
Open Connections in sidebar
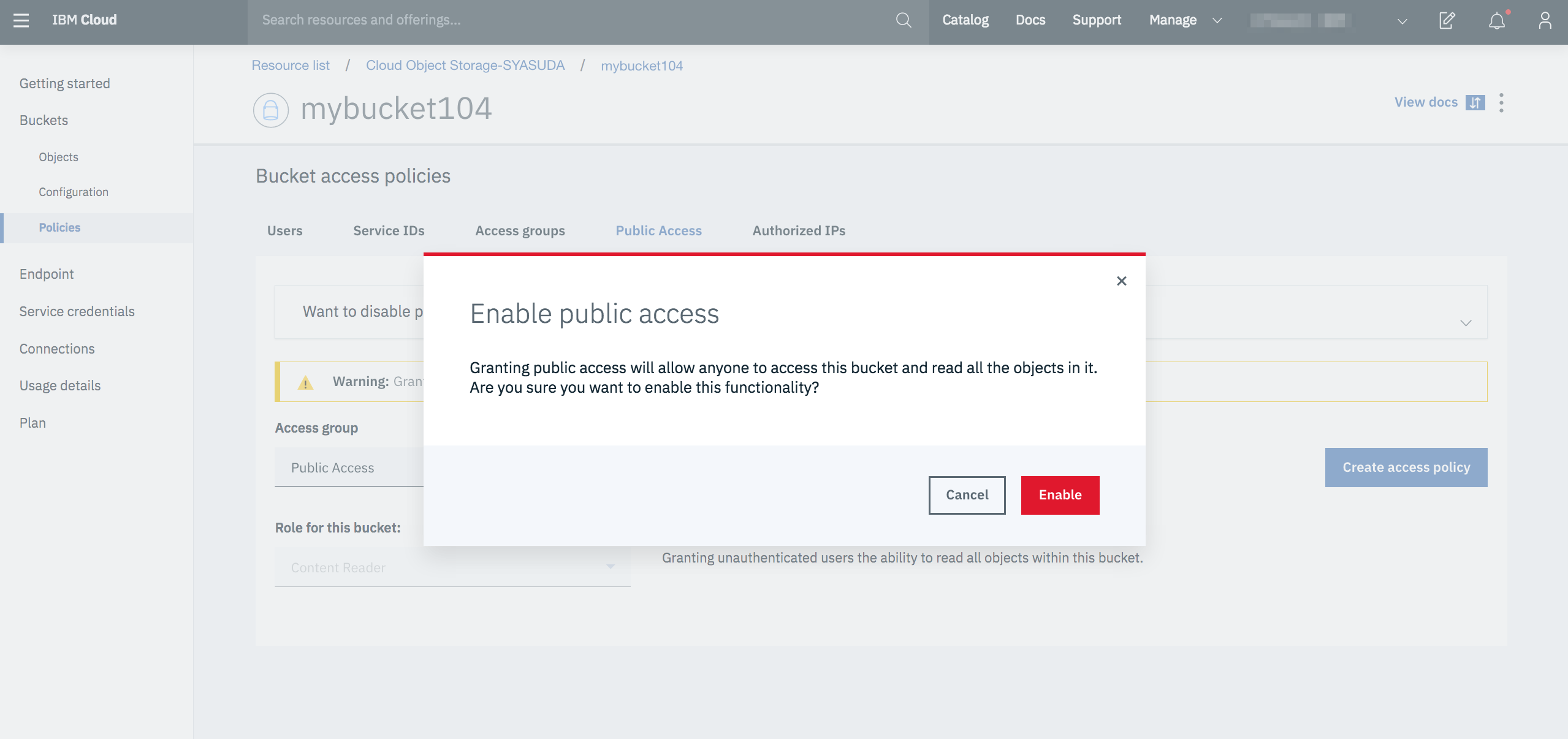57,349
